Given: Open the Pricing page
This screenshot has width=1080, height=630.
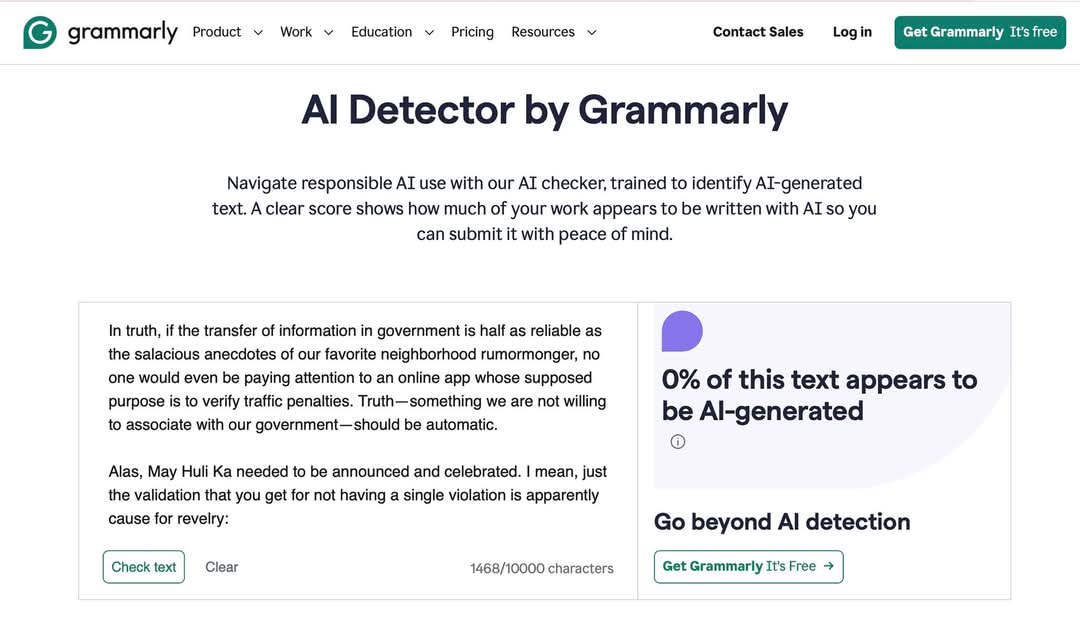Looking at the screenshot, I should 472,32.
